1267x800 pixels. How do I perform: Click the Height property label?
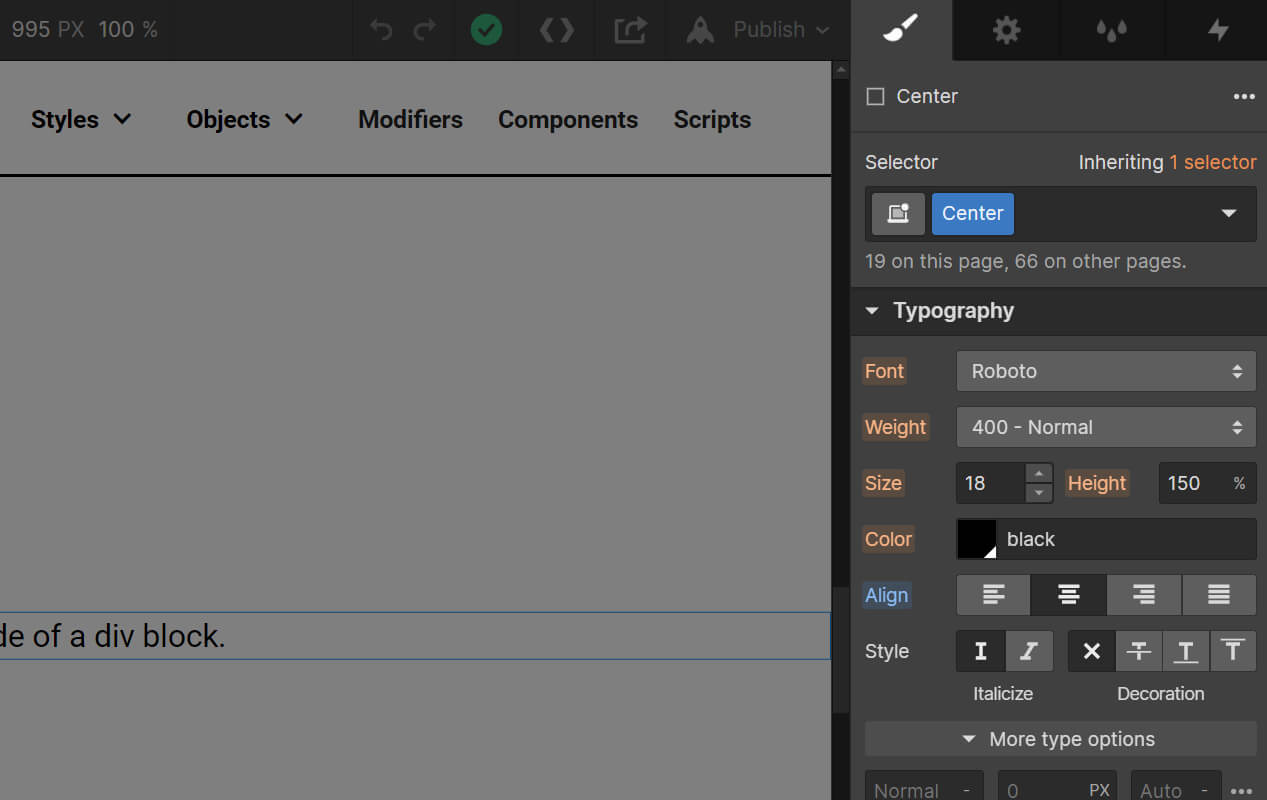(x=1097, y=483)
